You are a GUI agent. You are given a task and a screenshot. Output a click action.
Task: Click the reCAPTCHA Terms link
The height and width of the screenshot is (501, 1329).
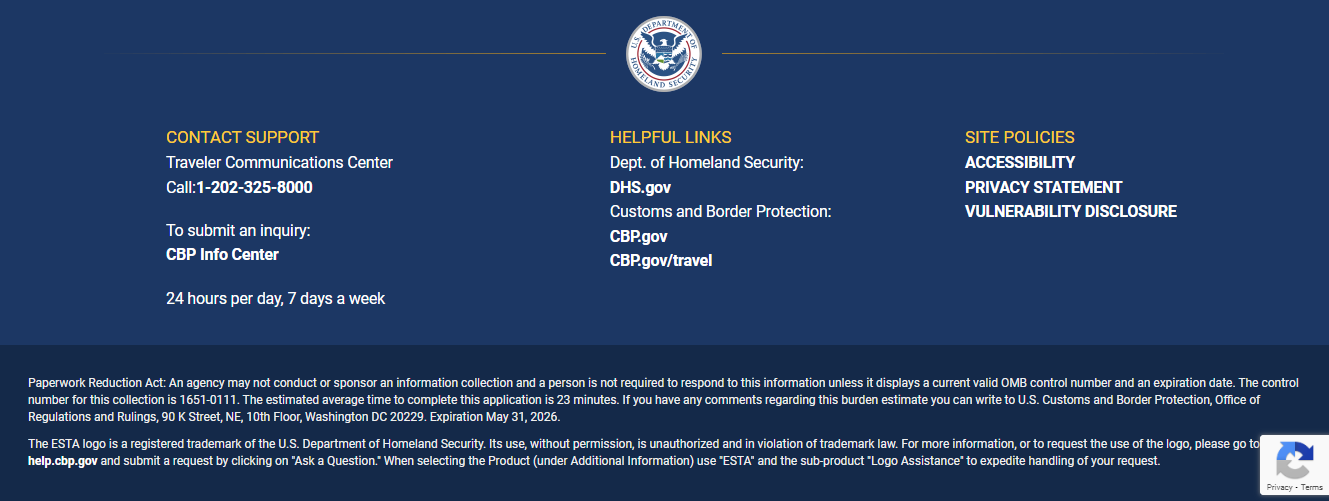(x=1311, y=487)
